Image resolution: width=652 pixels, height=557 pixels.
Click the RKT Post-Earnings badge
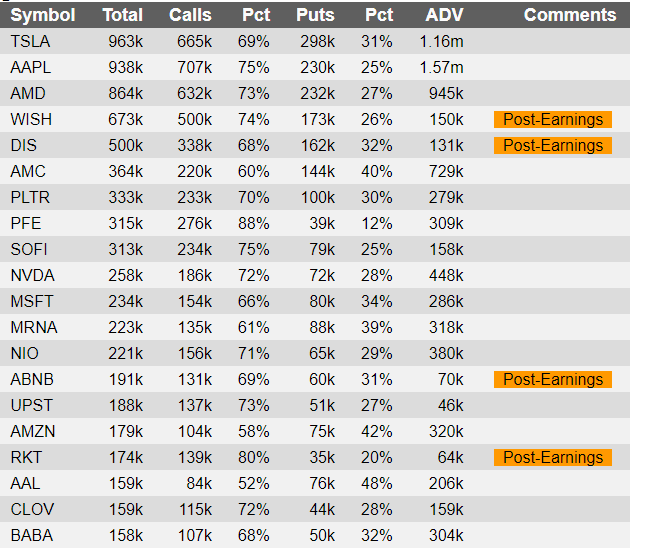553,458
